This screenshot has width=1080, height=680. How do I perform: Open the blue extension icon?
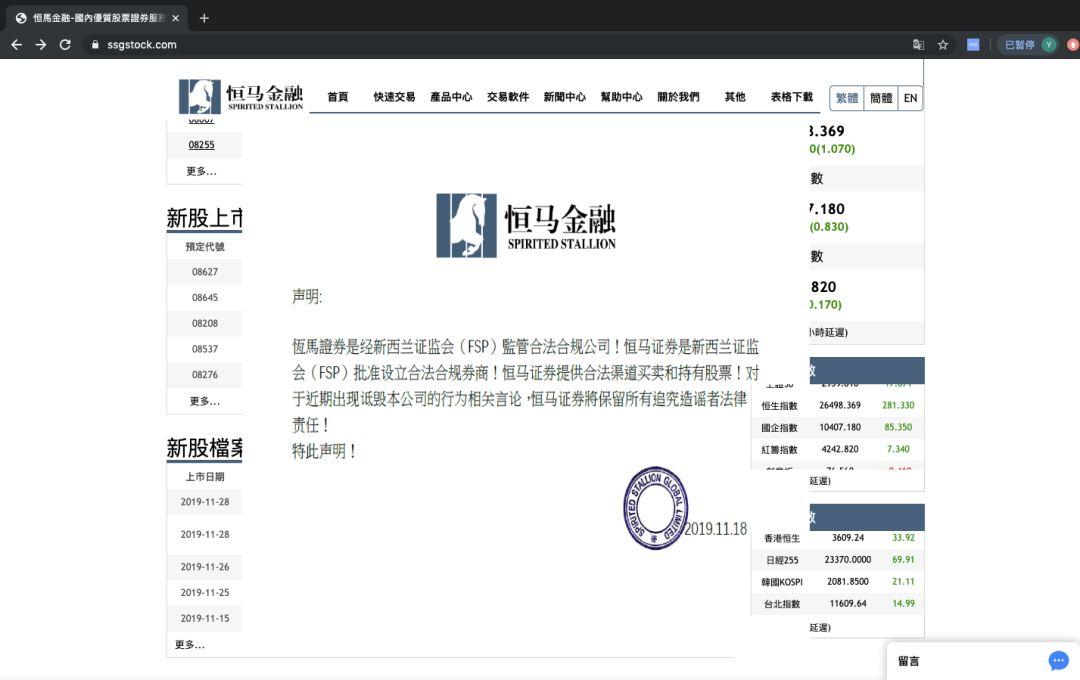973,45
